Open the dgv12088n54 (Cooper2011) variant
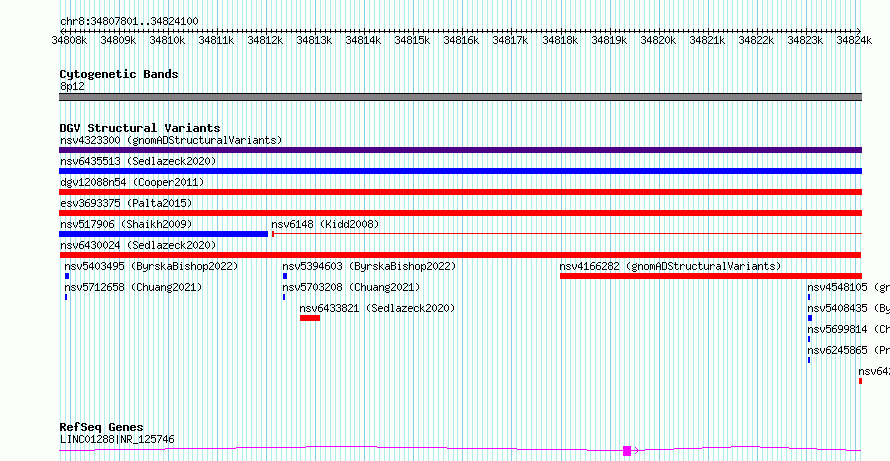The height and width of the screenshot is (461, 890). (x=132, y=182)
